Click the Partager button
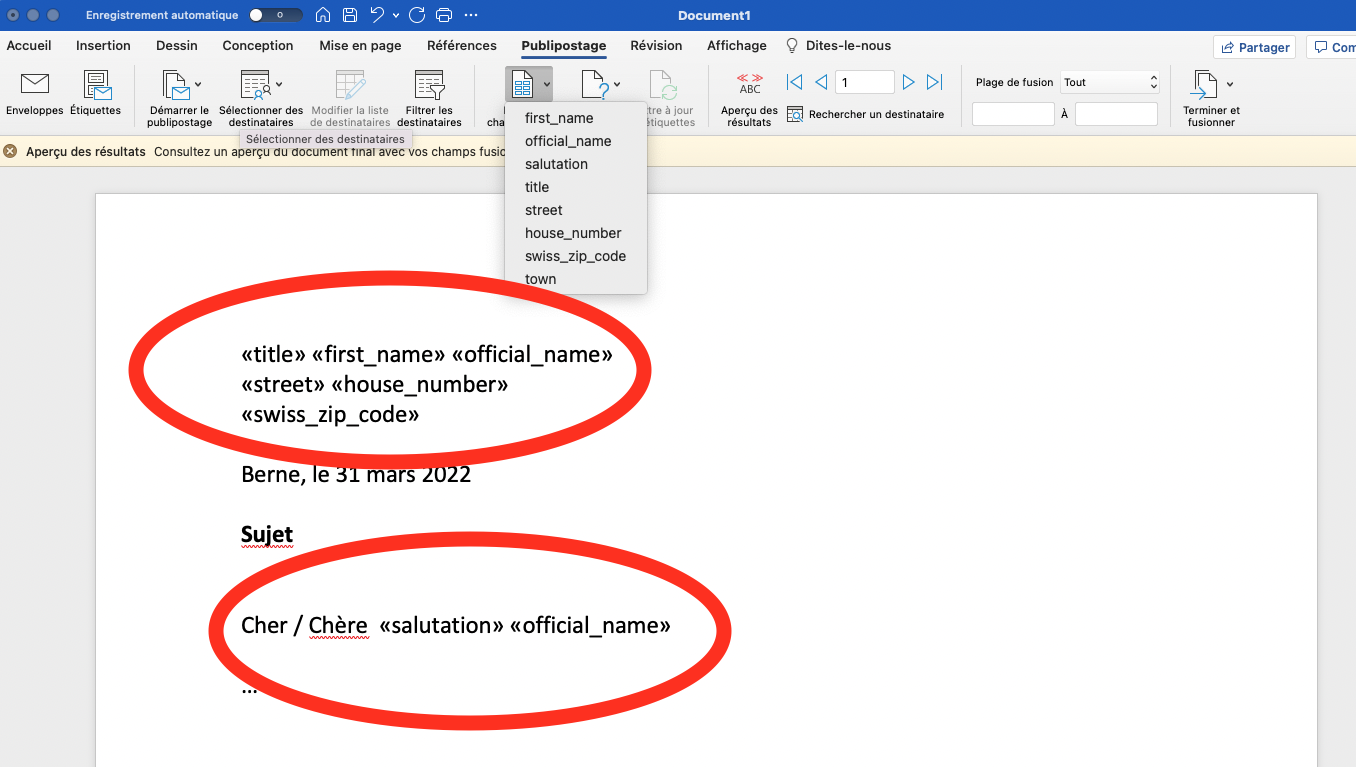The image size is (1356, 767). click(x=1254, y=47)
